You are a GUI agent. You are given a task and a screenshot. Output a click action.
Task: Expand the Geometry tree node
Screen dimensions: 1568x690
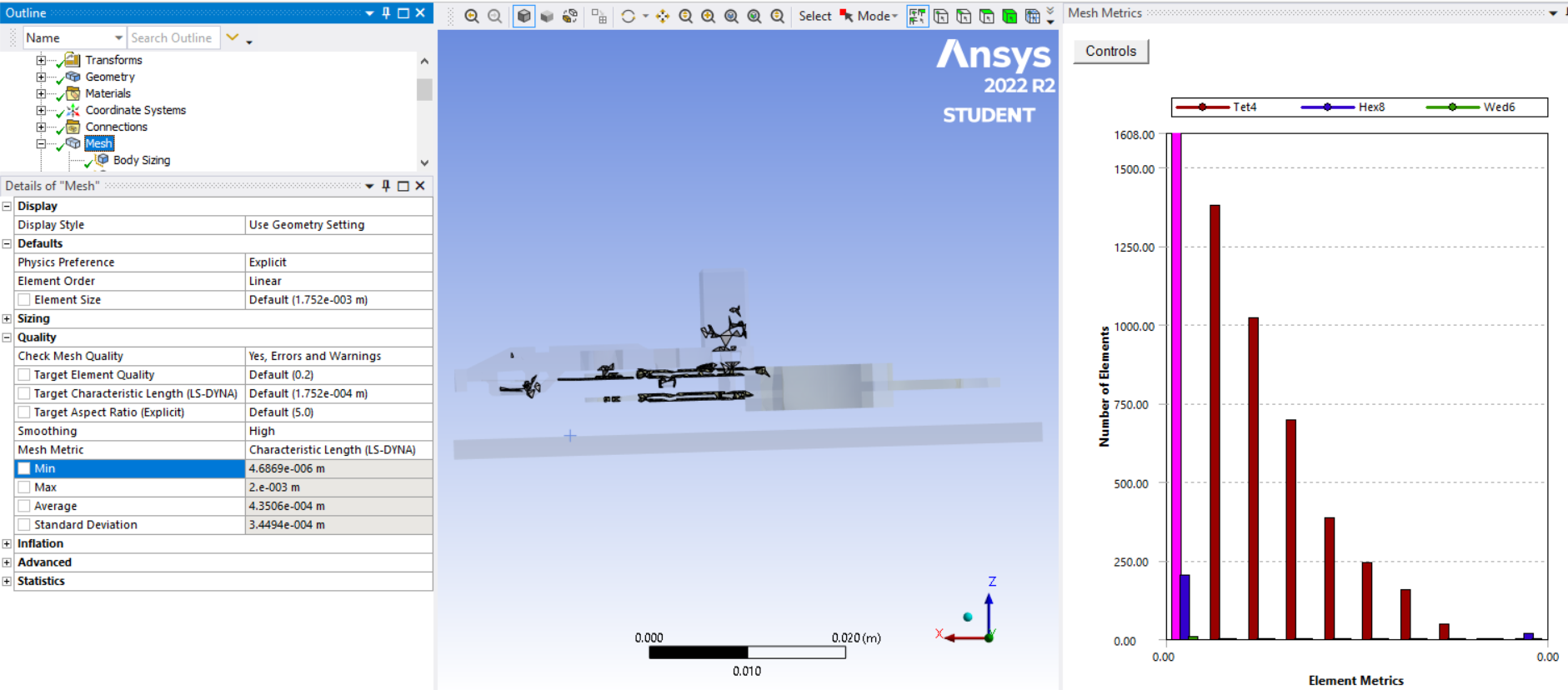(x=41, y=77)
